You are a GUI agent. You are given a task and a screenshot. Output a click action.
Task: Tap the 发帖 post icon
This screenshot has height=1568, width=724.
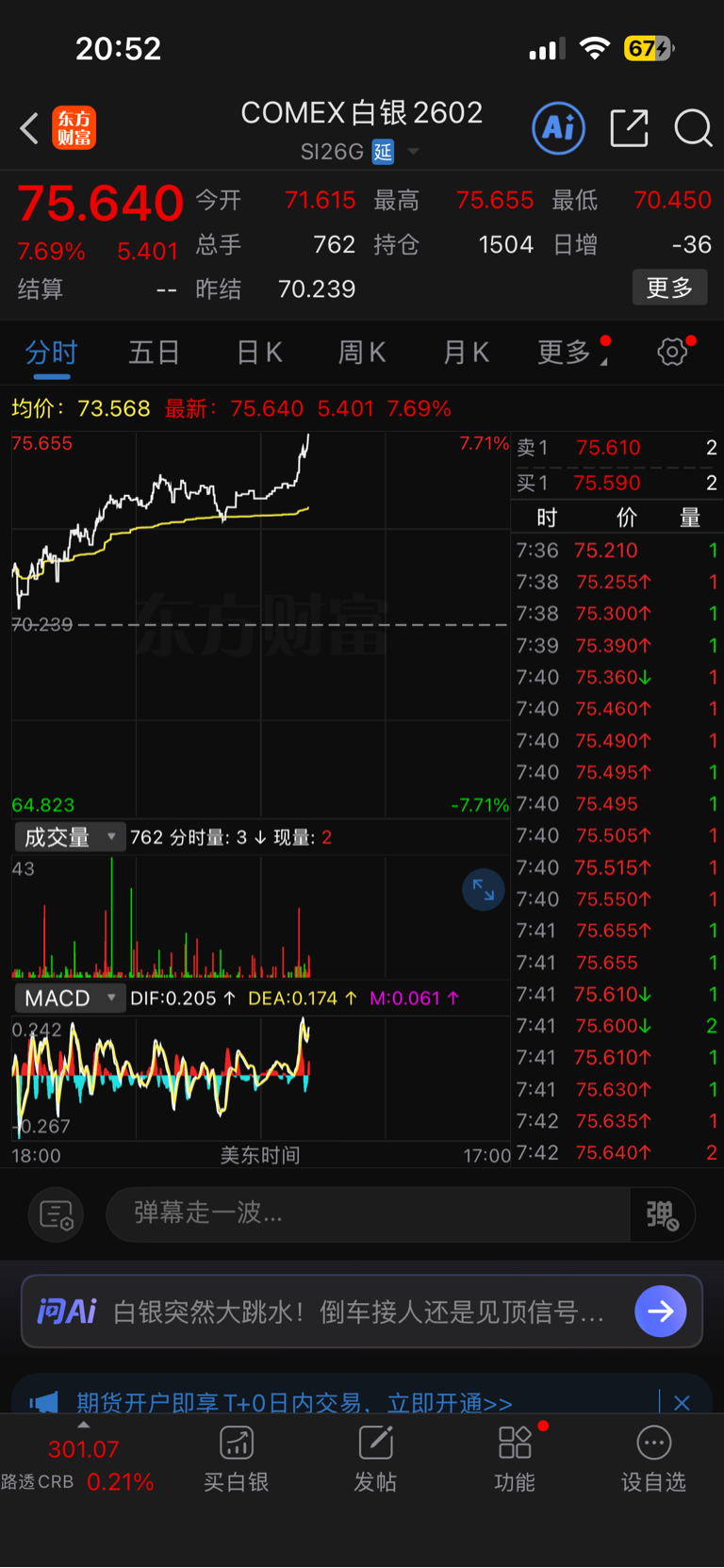[375, 1459]
